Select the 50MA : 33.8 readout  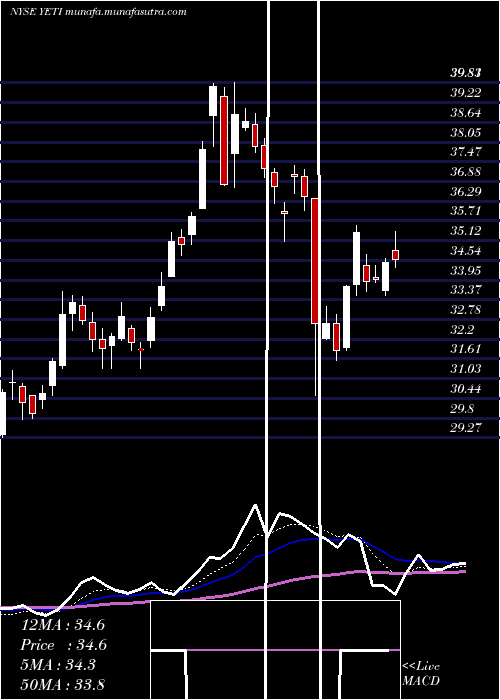(x=62, y=684)
